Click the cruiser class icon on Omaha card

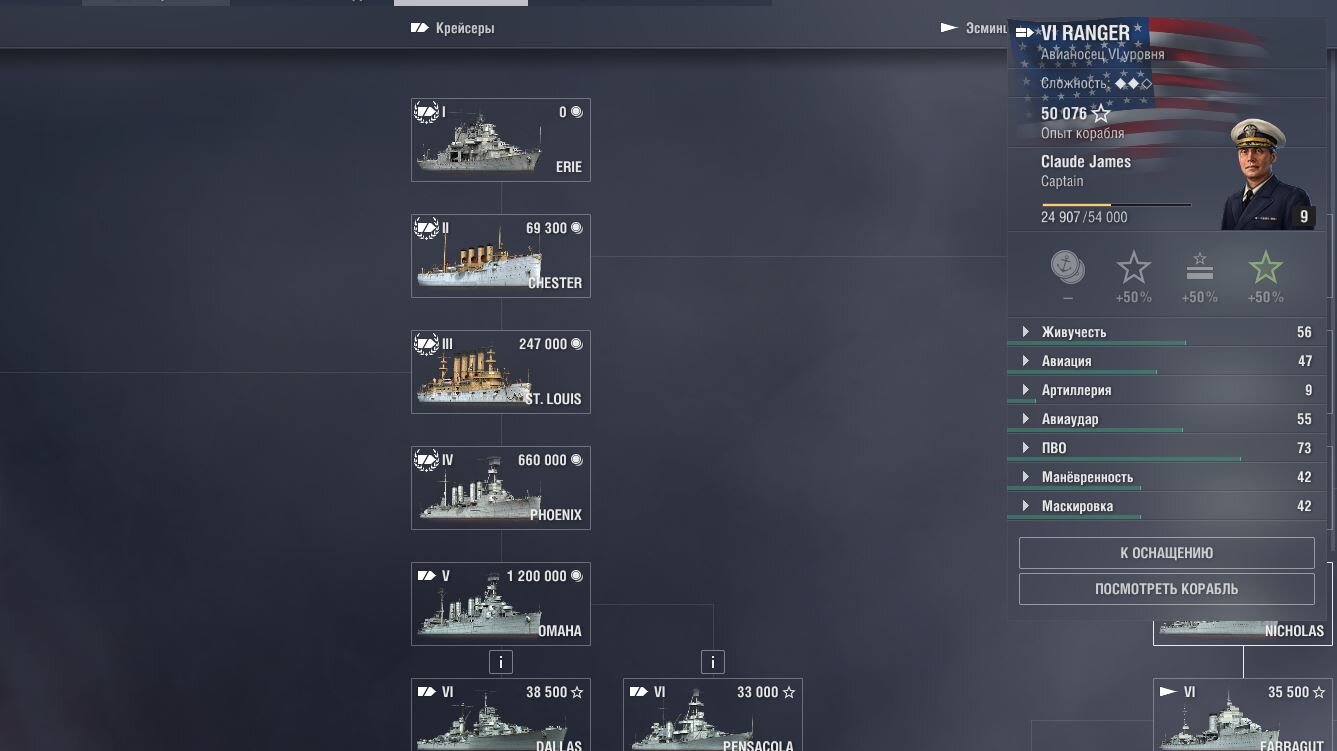pos(427,576)
